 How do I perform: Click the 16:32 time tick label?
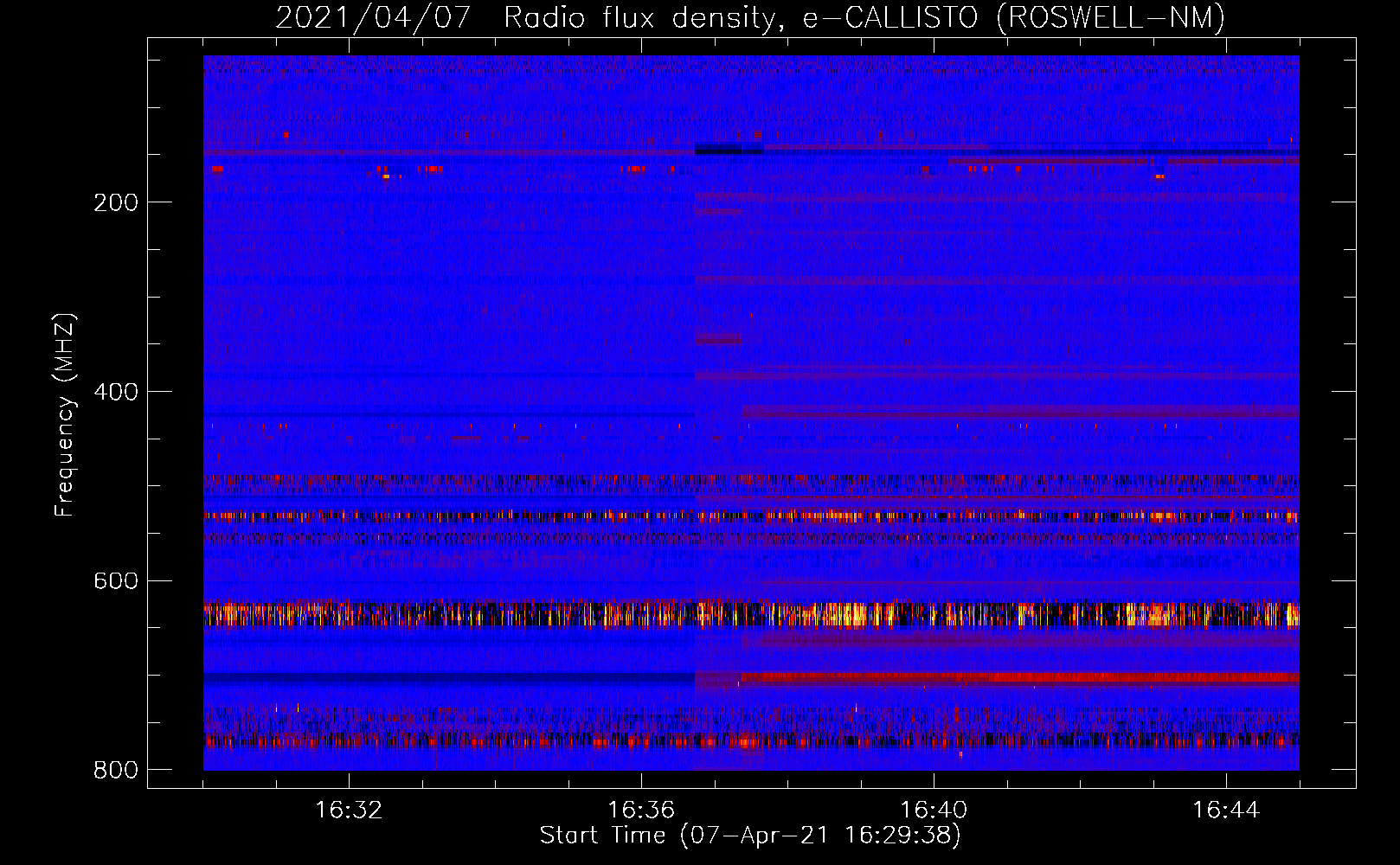349,811
